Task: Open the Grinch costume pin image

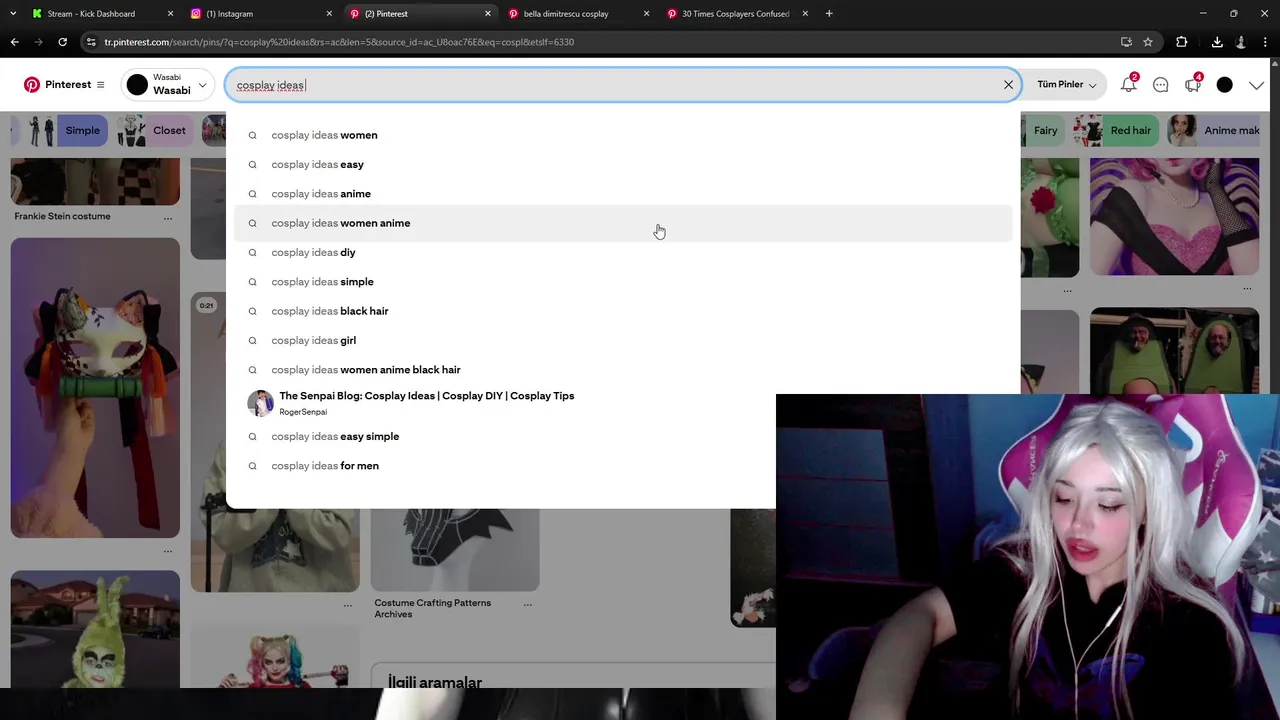Action: click(x=95, y=629)
